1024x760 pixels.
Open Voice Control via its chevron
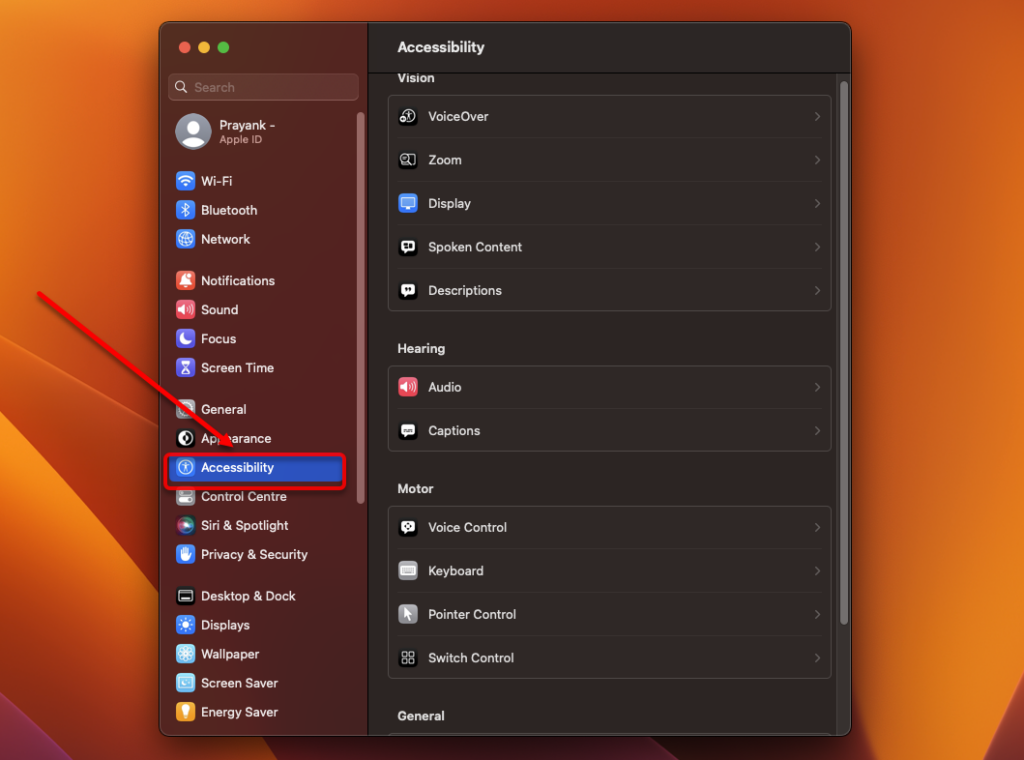[817, 528]
